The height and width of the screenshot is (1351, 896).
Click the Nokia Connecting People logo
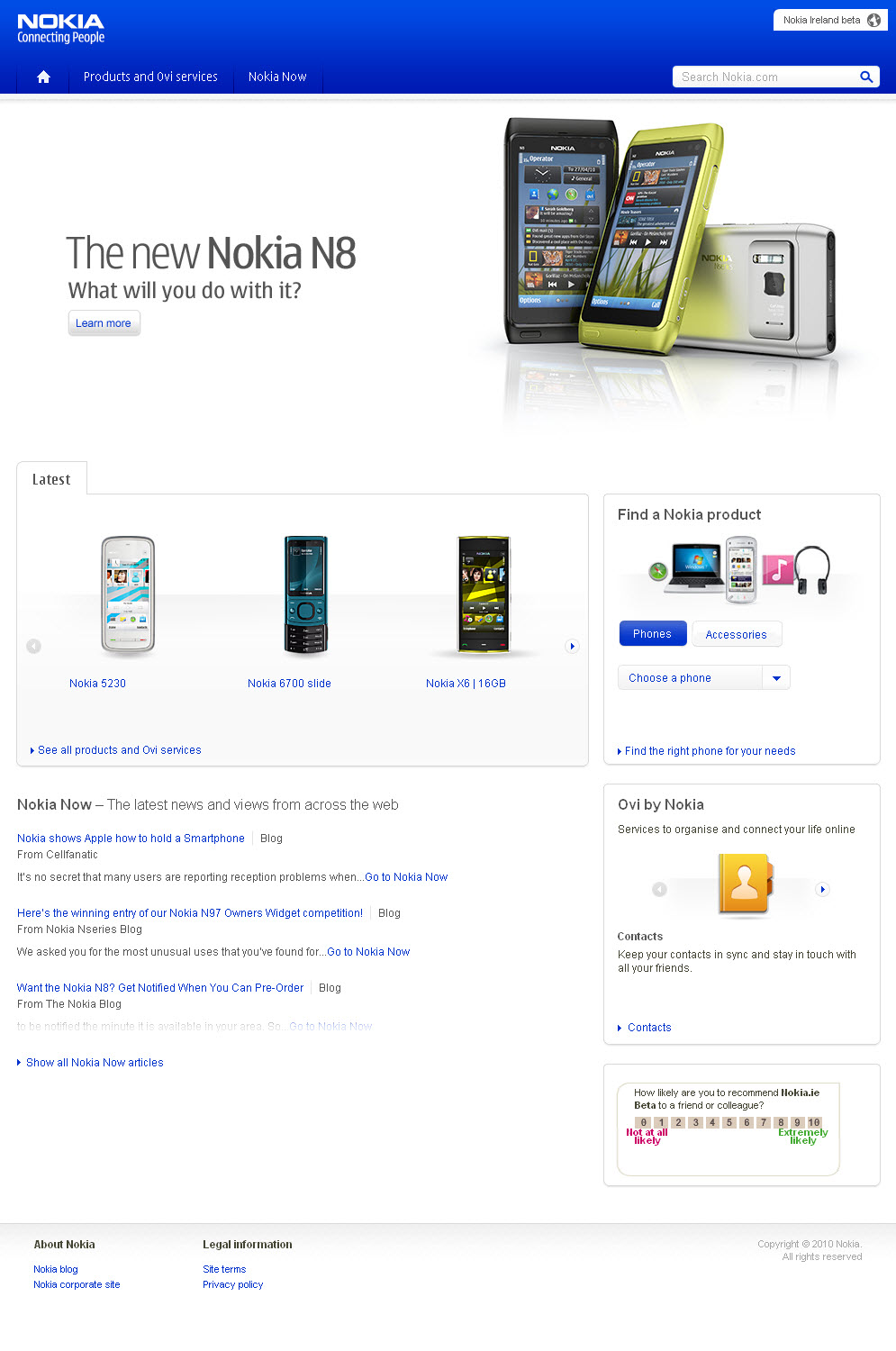coord(61,29)
